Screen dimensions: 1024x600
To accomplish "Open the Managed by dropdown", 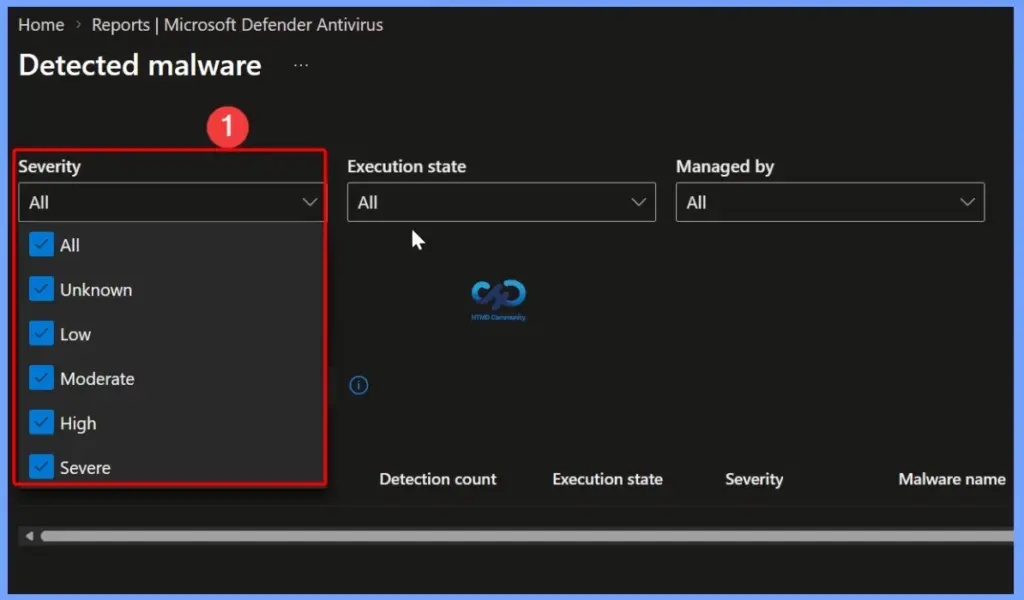I will (830, 202).
